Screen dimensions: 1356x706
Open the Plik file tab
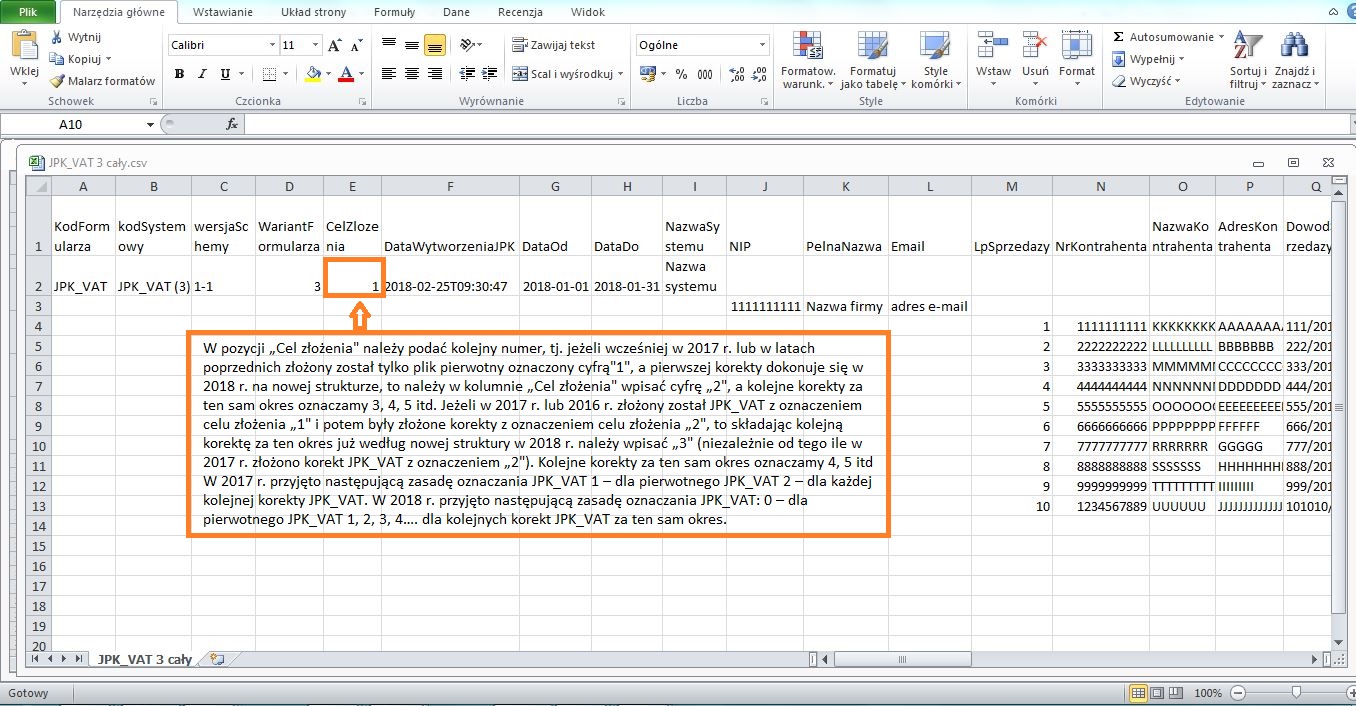coord(30,12)
